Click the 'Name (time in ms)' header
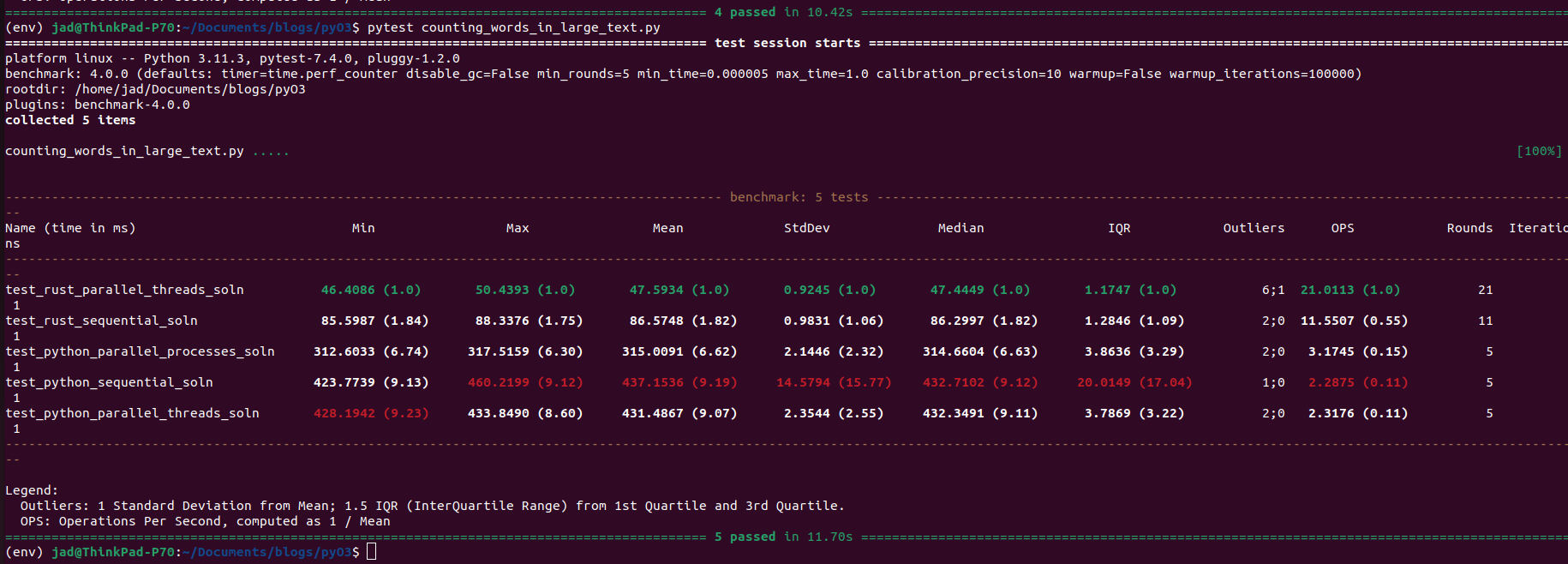This screenshot has width=1568, height=564. [70, 228]
